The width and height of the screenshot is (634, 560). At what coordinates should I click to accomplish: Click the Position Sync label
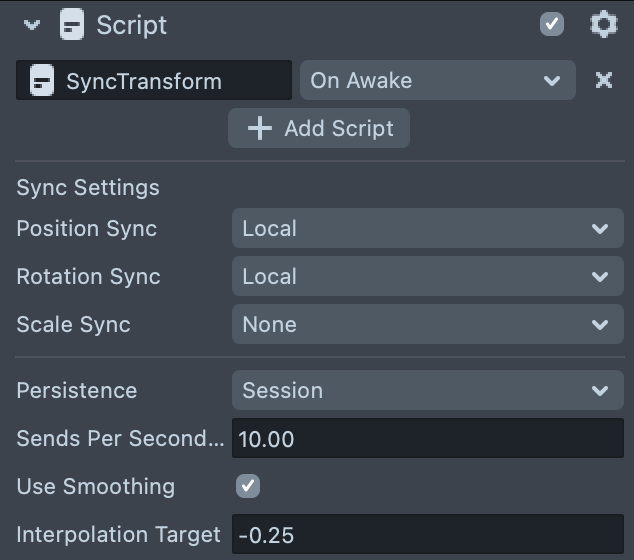[87, 229]
